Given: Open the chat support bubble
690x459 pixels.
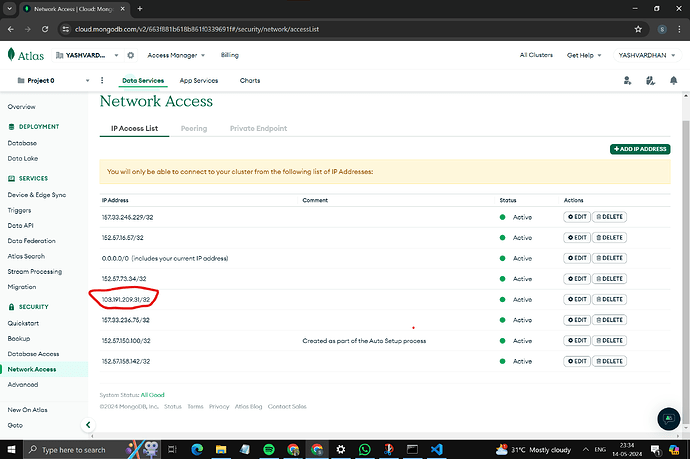Looking at the screenshot, I should point(667,418).
